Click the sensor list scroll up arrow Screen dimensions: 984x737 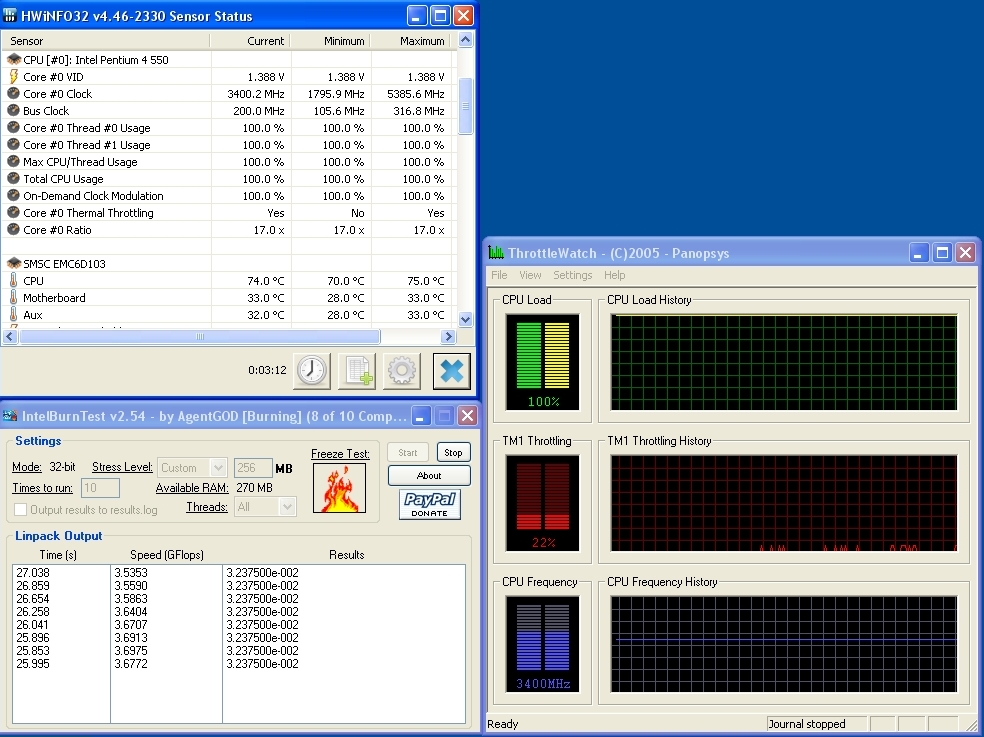point(465,40)
